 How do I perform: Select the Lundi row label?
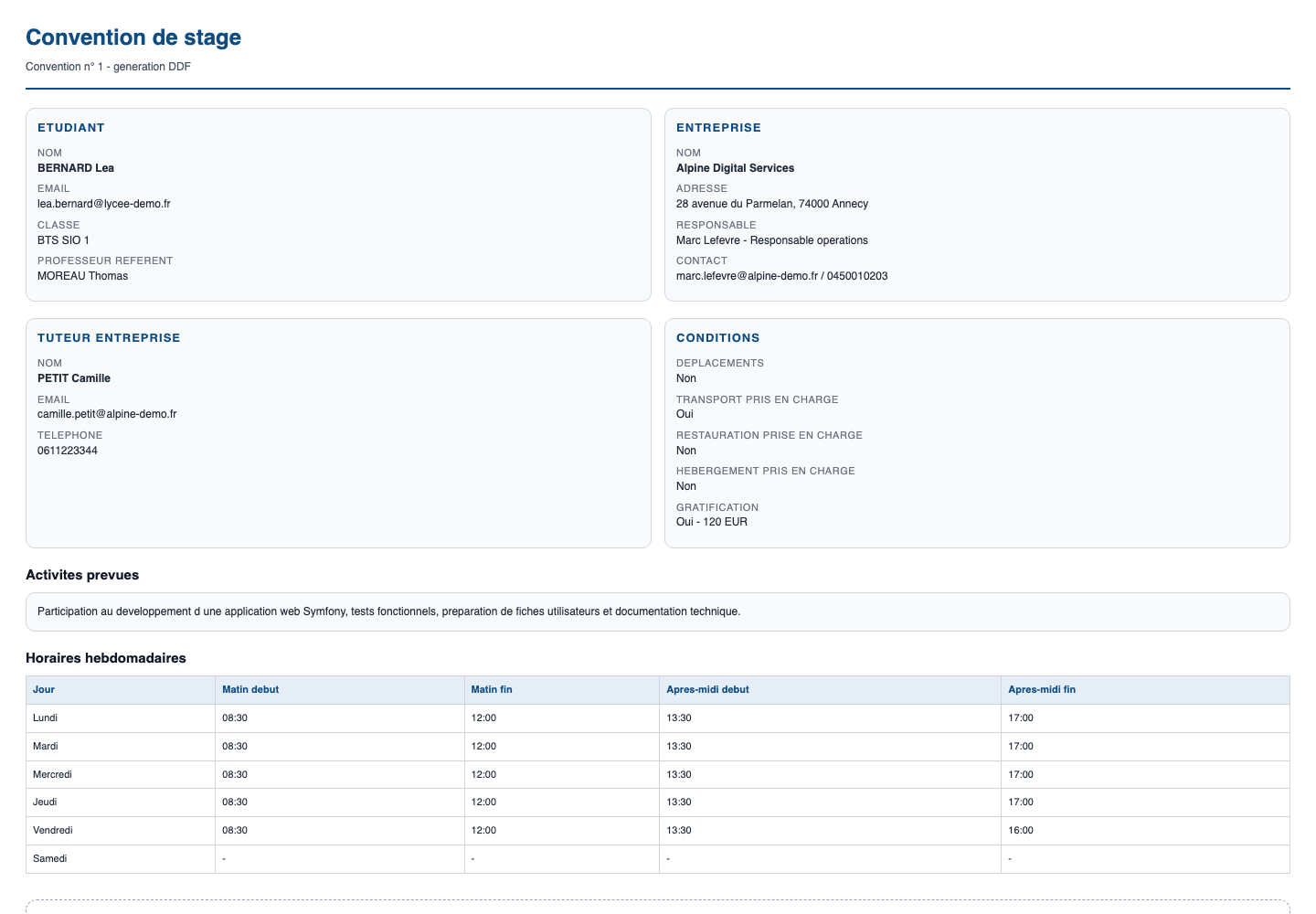point(45,718)
